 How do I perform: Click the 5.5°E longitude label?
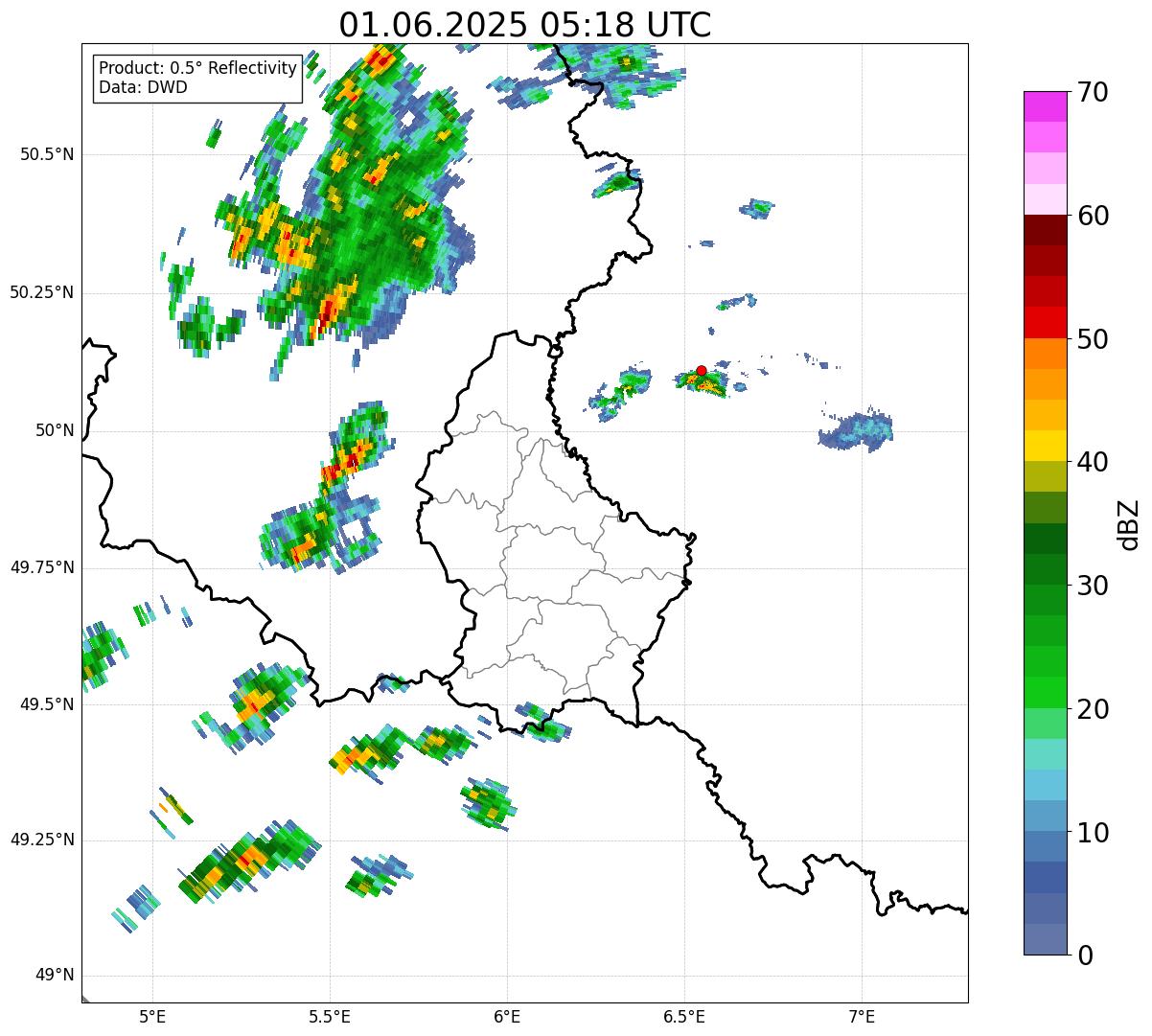pos(330,1016)
